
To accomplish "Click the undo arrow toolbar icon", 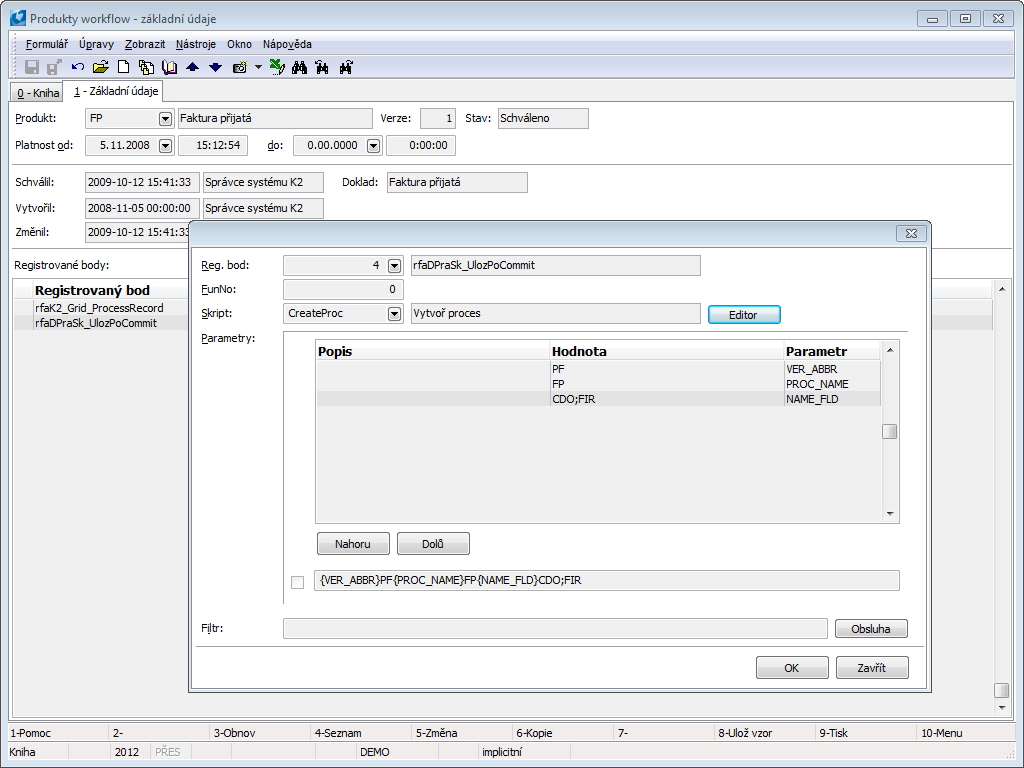I will pyautogui.click(x=78, y=67).
